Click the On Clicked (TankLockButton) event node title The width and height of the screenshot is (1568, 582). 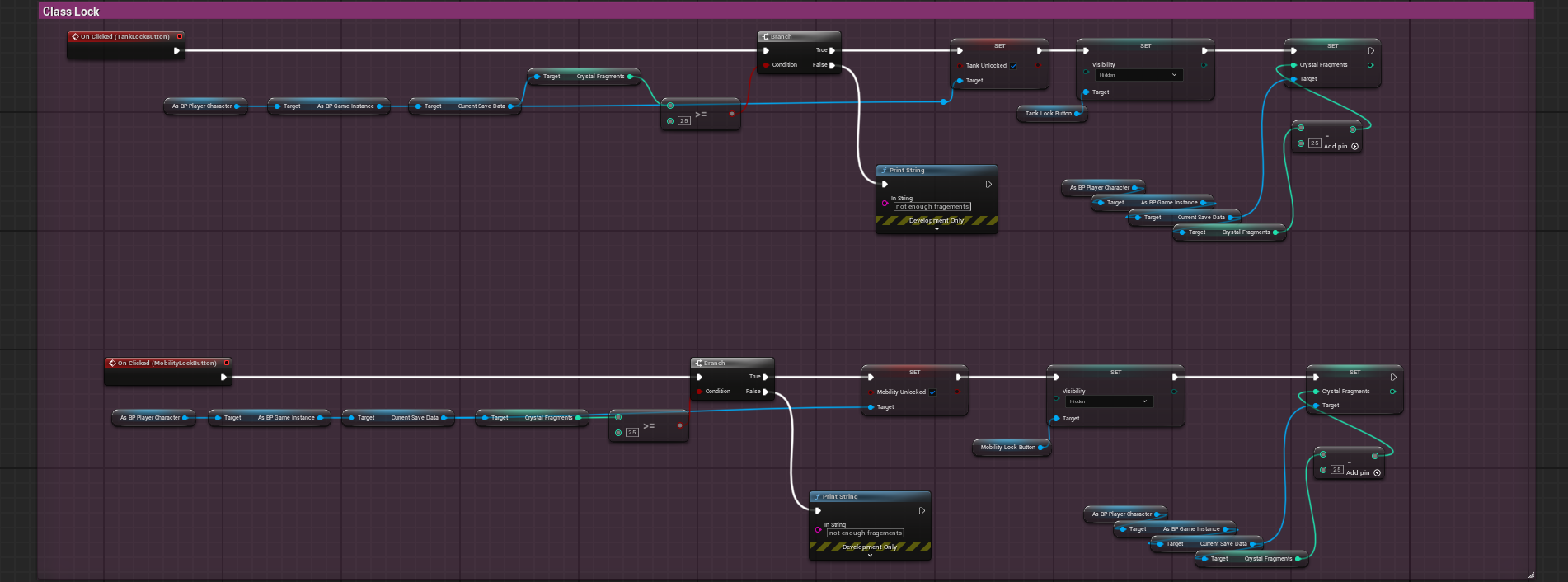point(125,36)
